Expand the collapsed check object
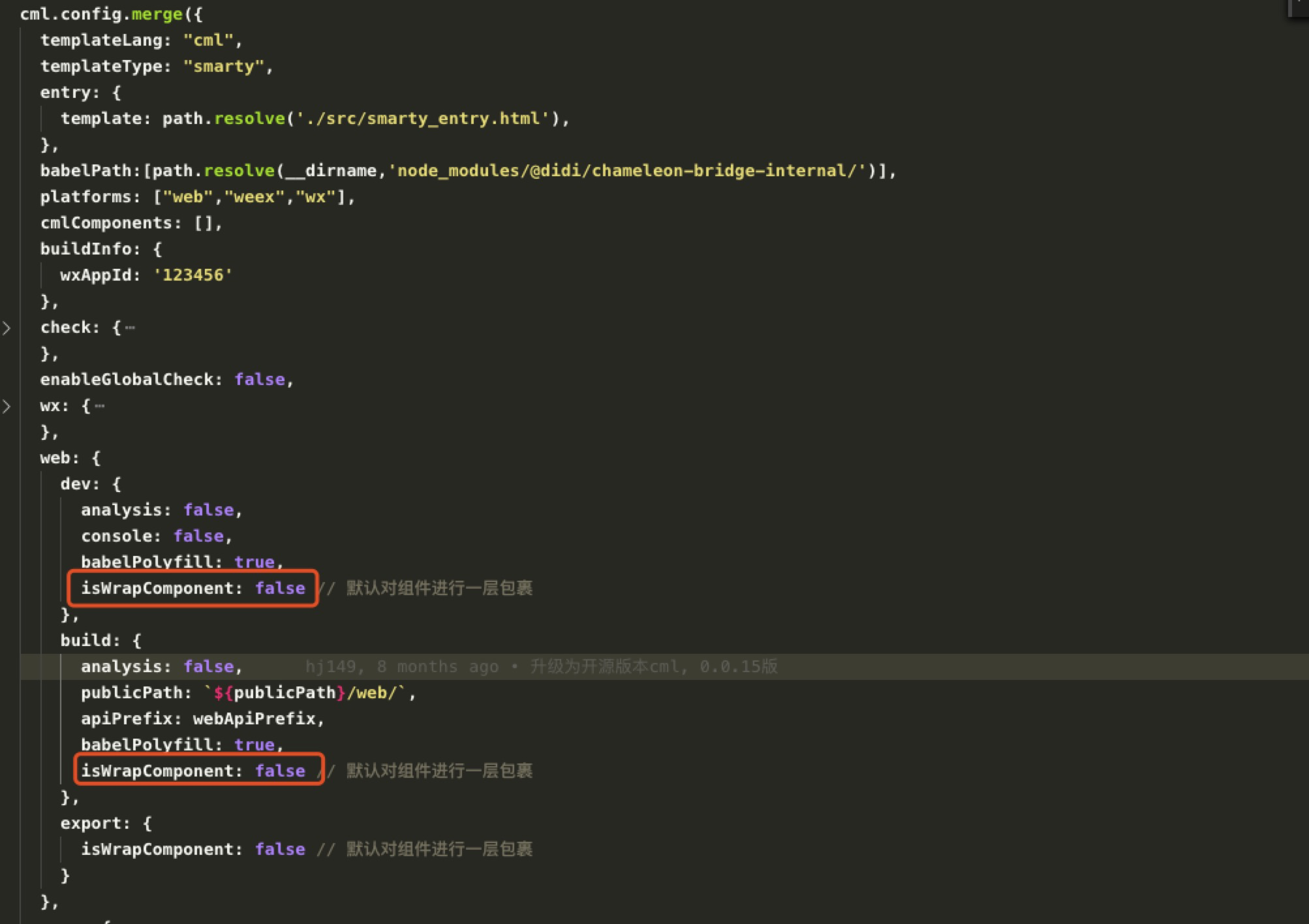The image size is (1309, 924). pos(8,328)
